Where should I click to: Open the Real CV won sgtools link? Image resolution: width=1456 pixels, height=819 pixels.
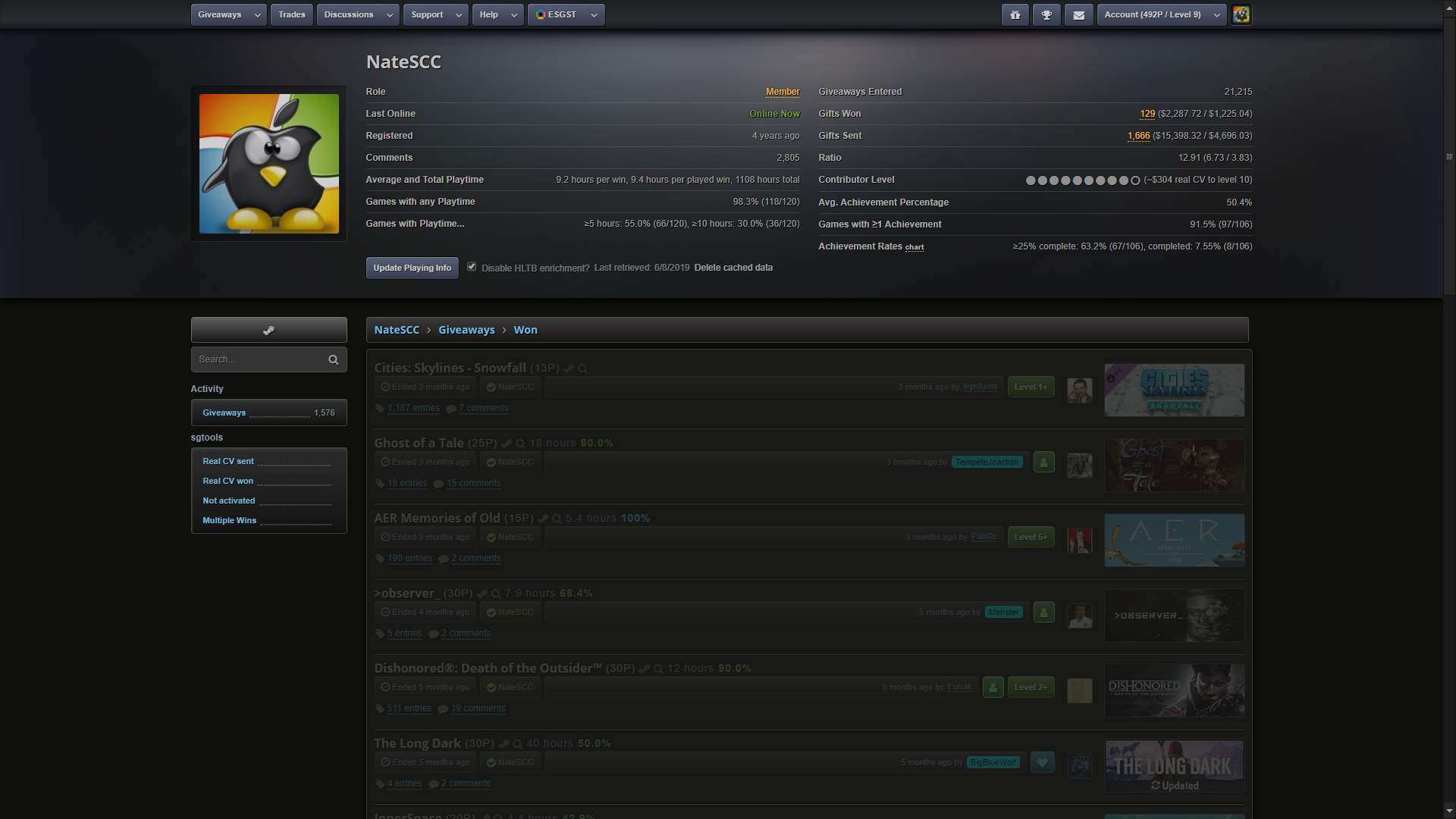227,481
